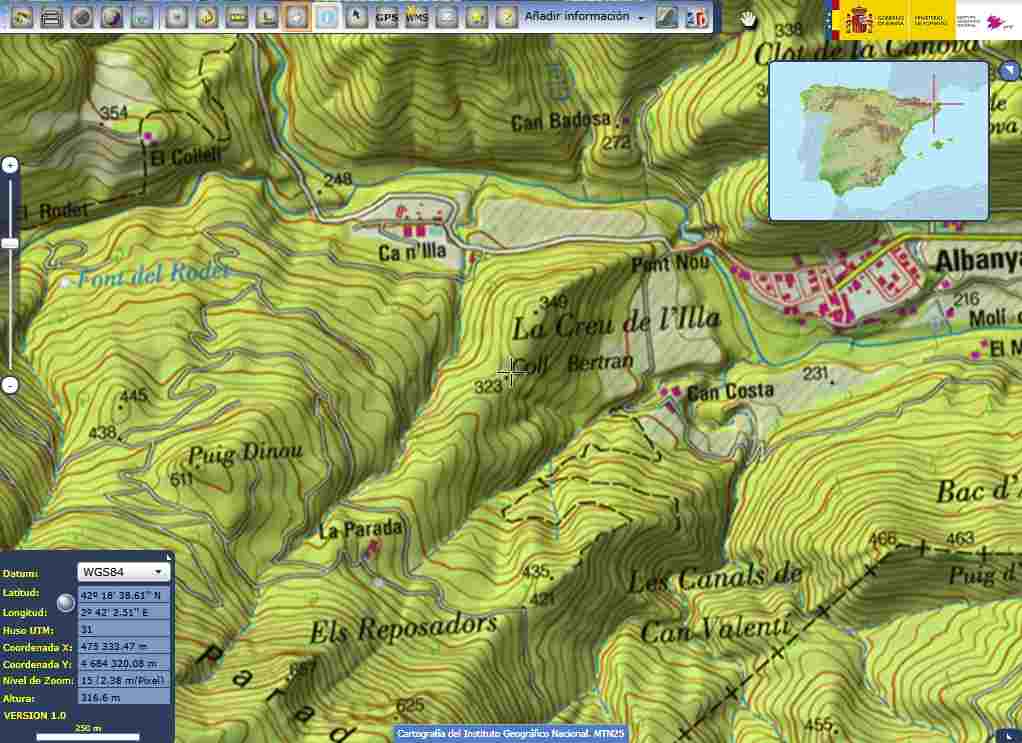Click the Coordenada X value field
The image size is (1022, 743).
pos(123,647)
